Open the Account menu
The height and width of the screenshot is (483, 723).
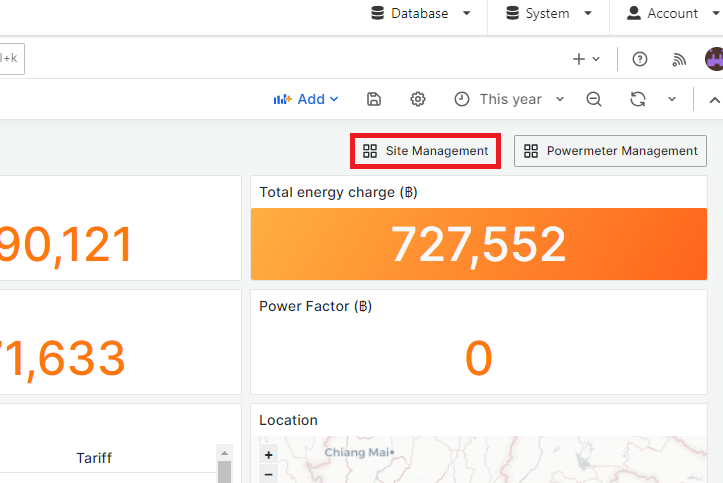pyautogui.click(x=672, y=13)
